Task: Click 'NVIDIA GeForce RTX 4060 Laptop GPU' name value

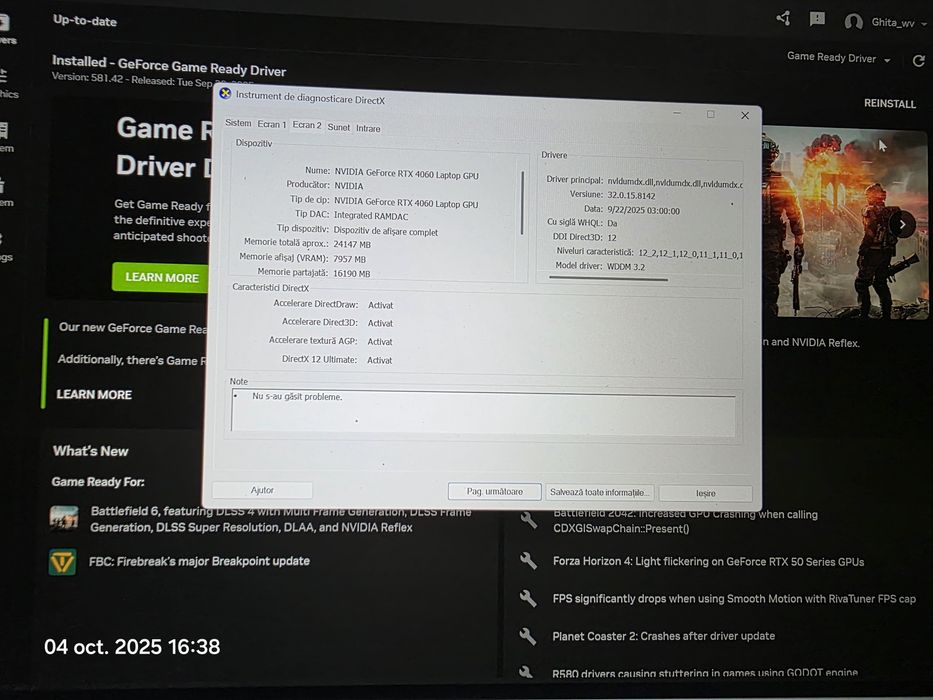Action: click(x=406, y=174)
